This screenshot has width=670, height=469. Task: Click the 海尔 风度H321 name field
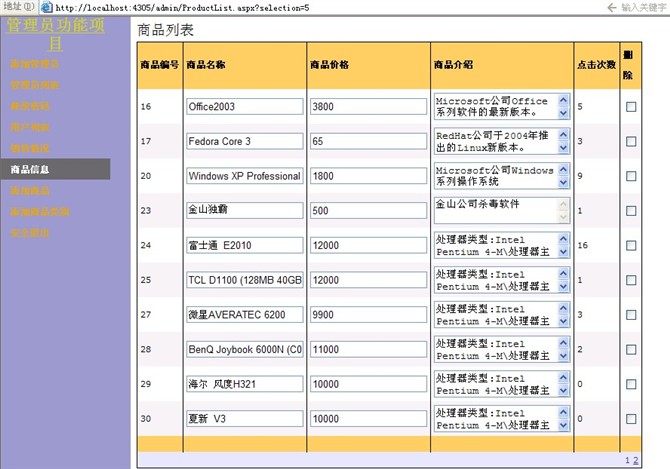(245, 384)
